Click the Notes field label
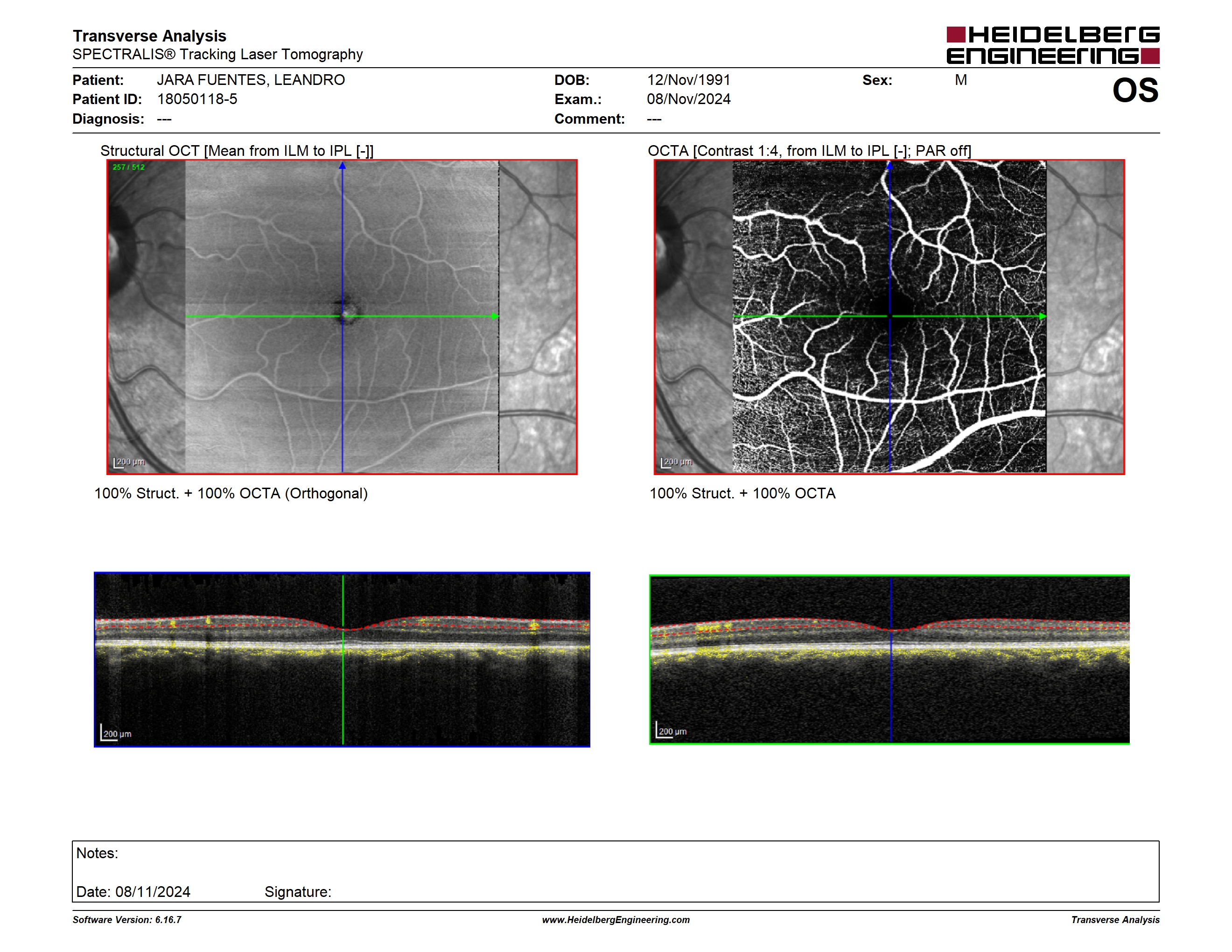The image size is (1232, 952). (97, 853)
